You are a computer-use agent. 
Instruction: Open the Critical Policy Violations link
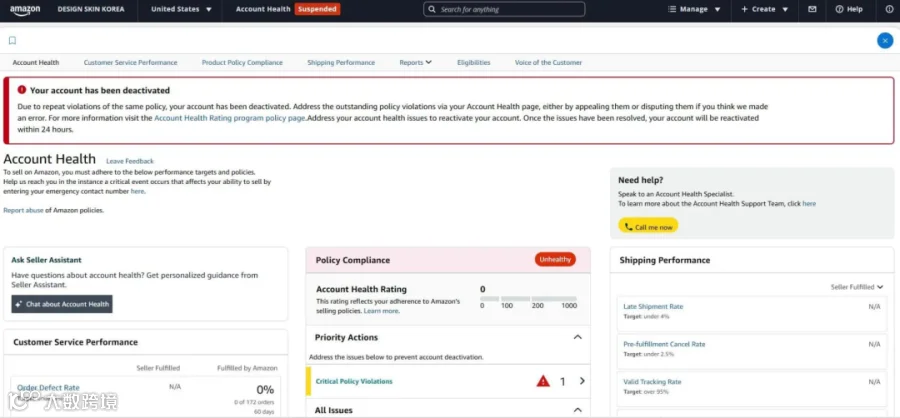[x=354, y=381]
